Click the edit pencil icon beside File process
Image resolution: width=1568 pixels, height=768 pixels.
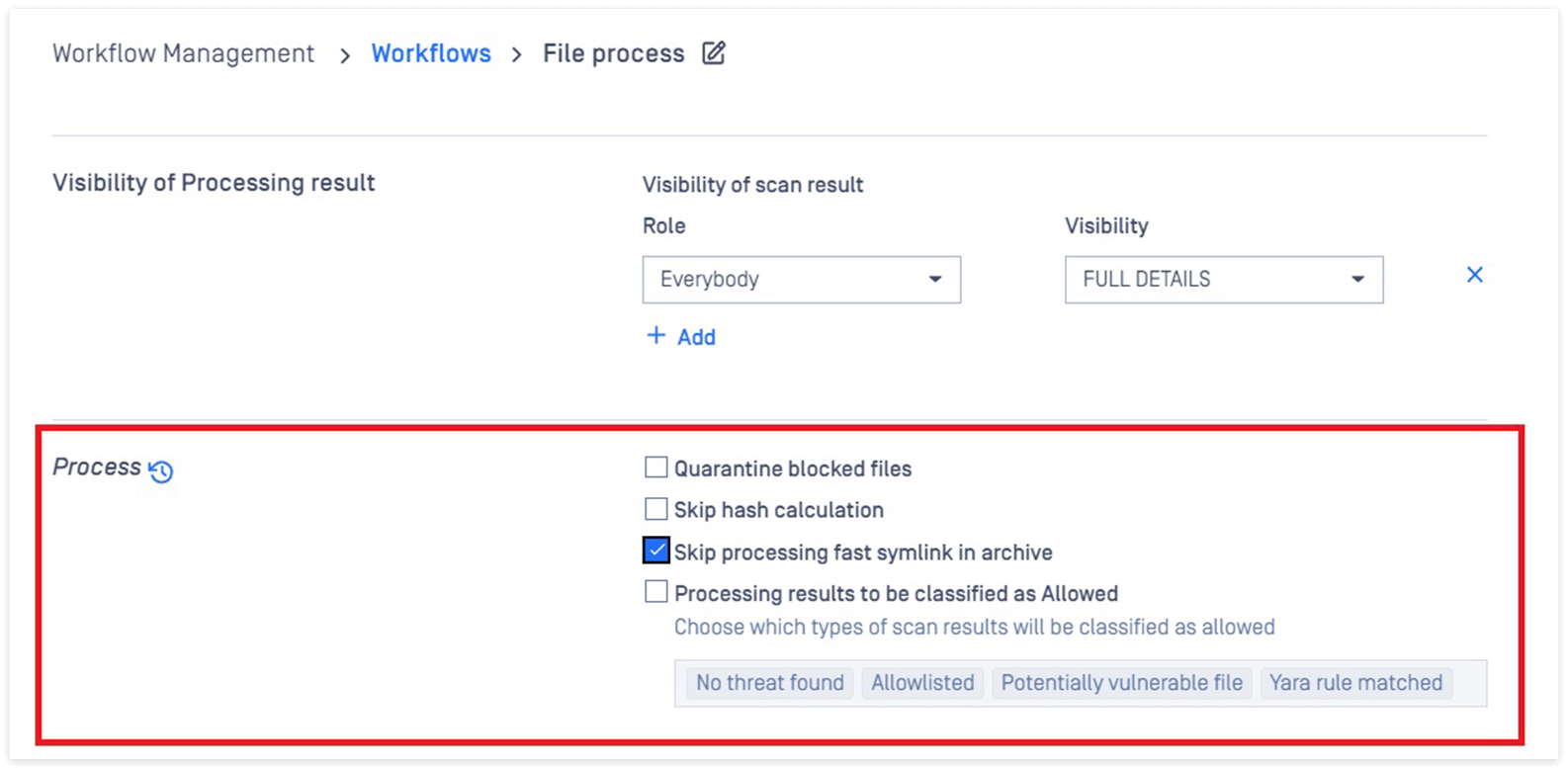tap(714, 53)
